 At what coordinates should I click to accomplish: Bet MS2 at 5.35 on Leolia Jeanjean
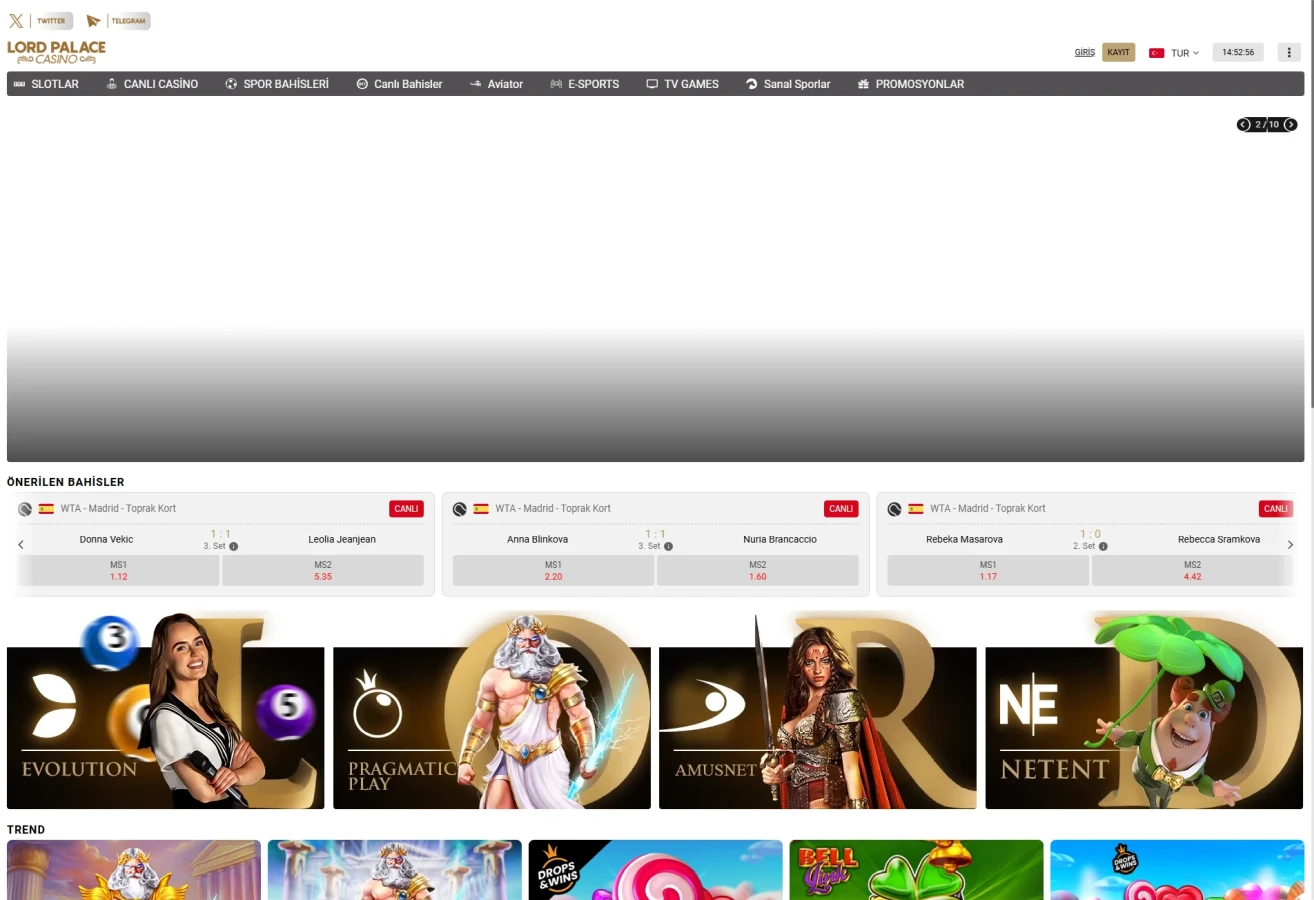tap(323, 571)
